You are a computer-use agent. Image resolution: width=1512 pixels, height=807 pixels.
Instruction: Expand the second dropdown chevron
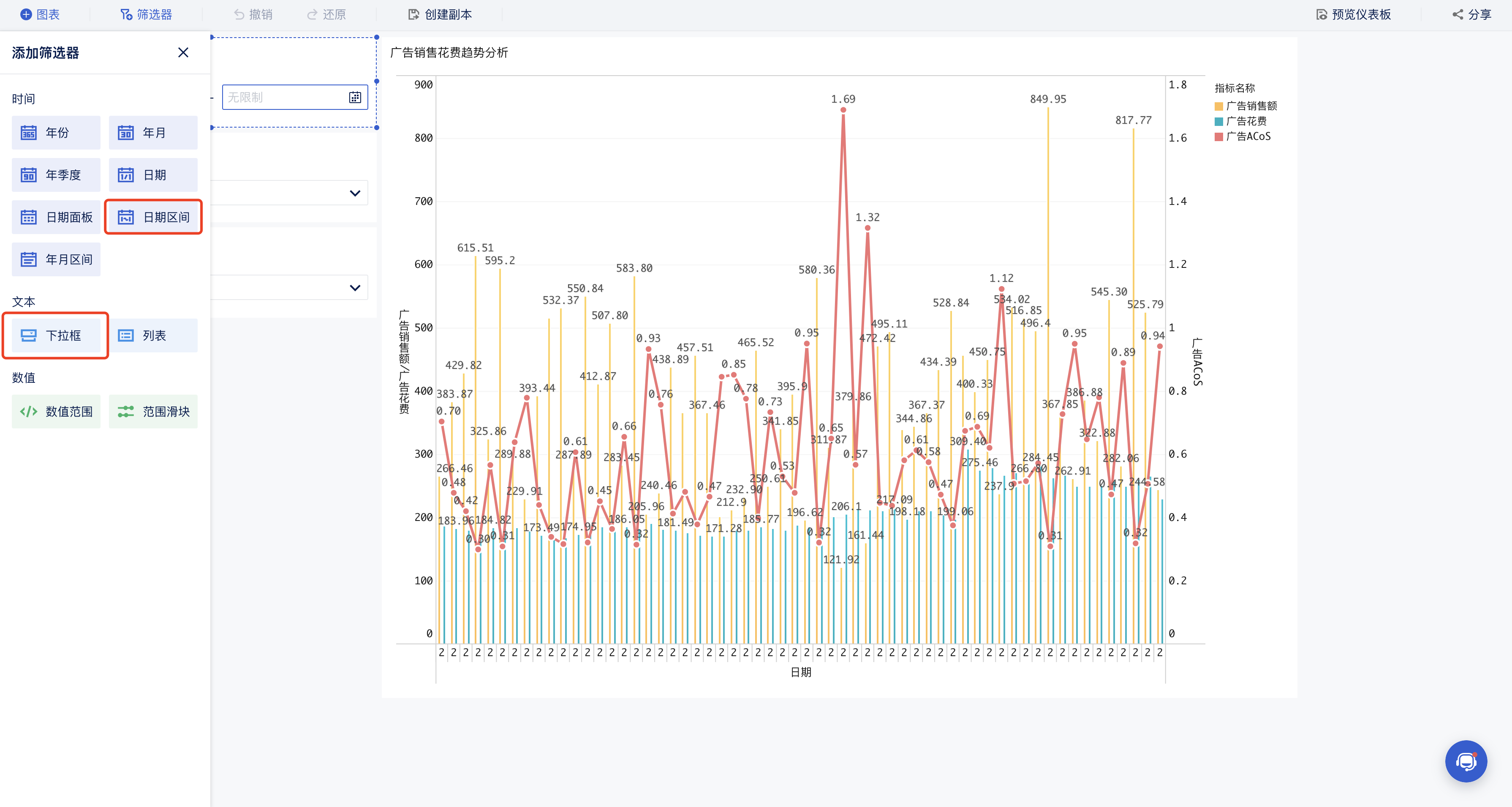354,288
